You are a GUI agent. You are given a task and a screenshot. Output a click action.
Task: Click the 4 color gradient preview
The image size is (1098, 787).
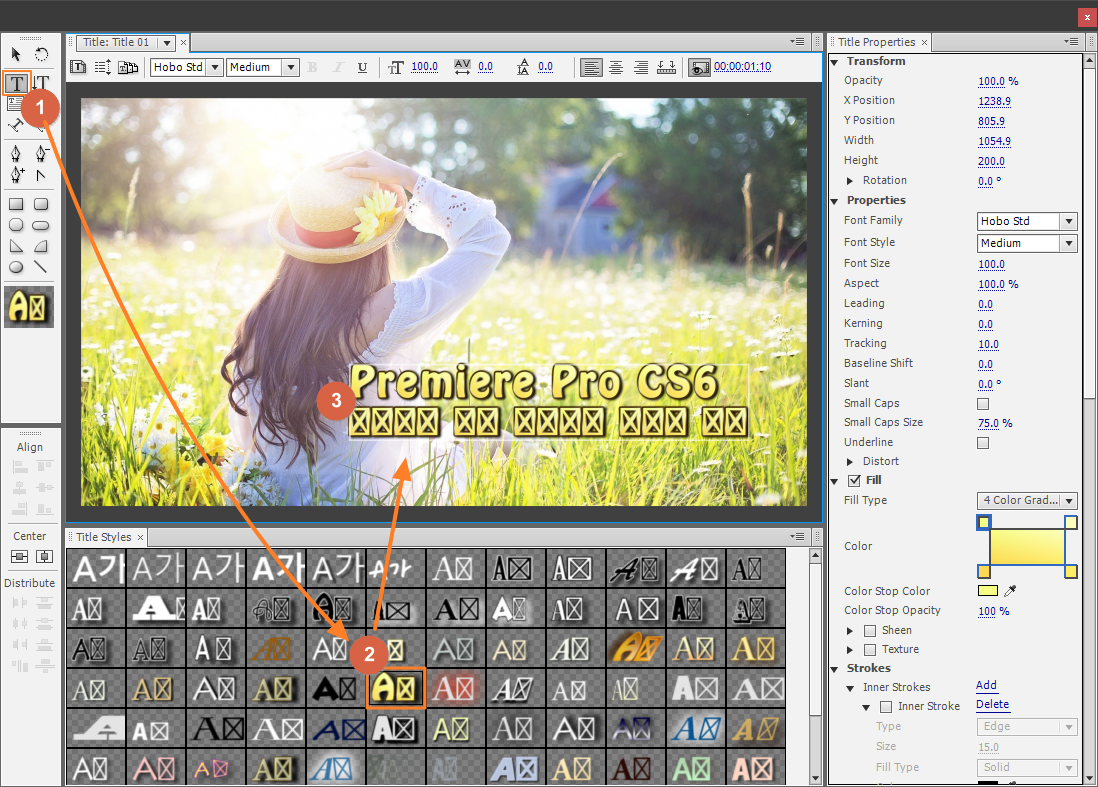pyautogui.click(x=1027, y=547)
